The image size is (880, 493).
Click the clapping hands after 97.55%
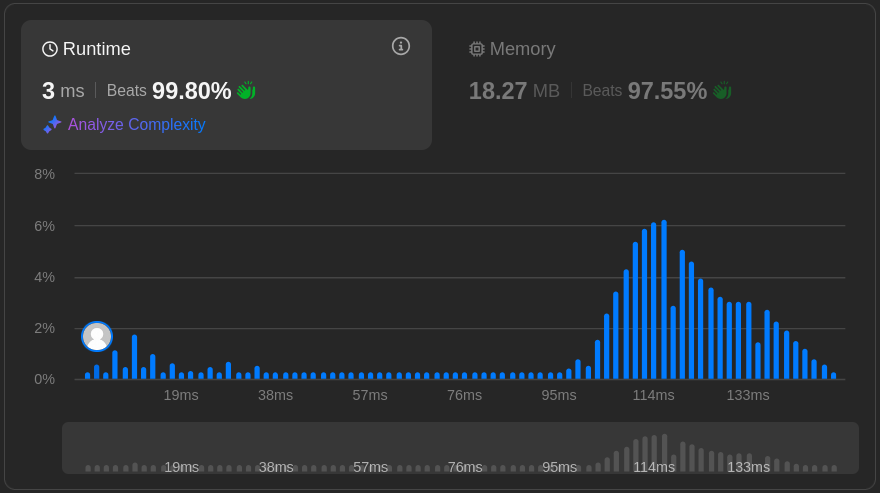[x=722, y=90]
